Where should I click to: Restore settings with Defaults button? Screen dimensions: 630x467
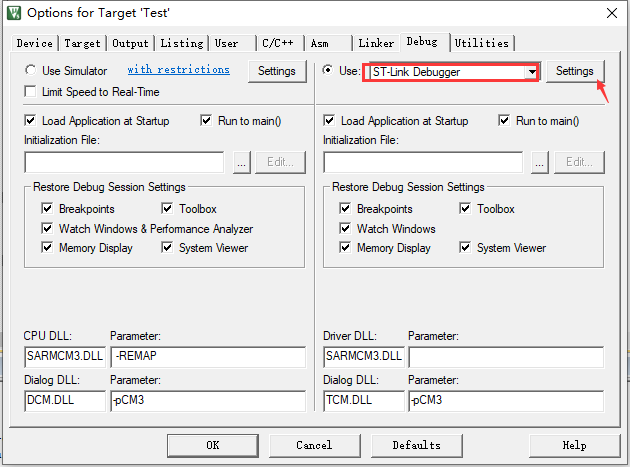(417, 445)
